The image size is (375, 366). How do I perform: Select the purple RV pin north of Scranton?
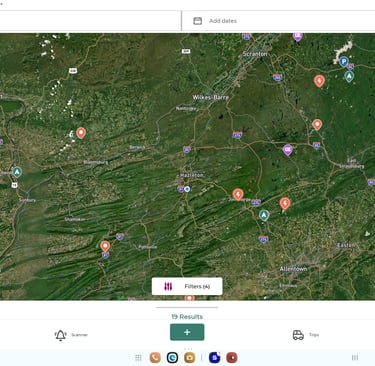click(298, 37)
